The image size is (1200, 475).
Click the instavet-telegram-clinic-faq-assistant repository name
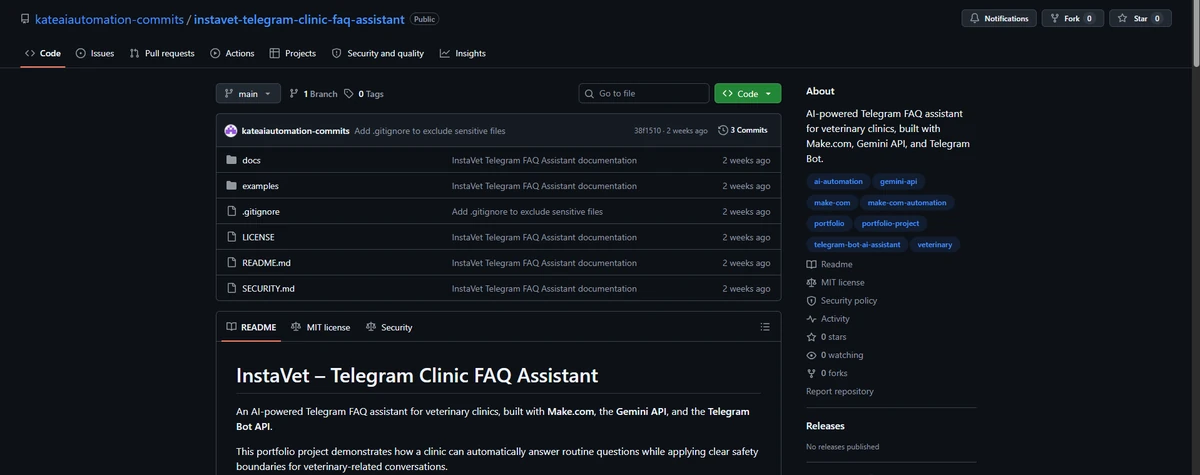pos(299,18)
